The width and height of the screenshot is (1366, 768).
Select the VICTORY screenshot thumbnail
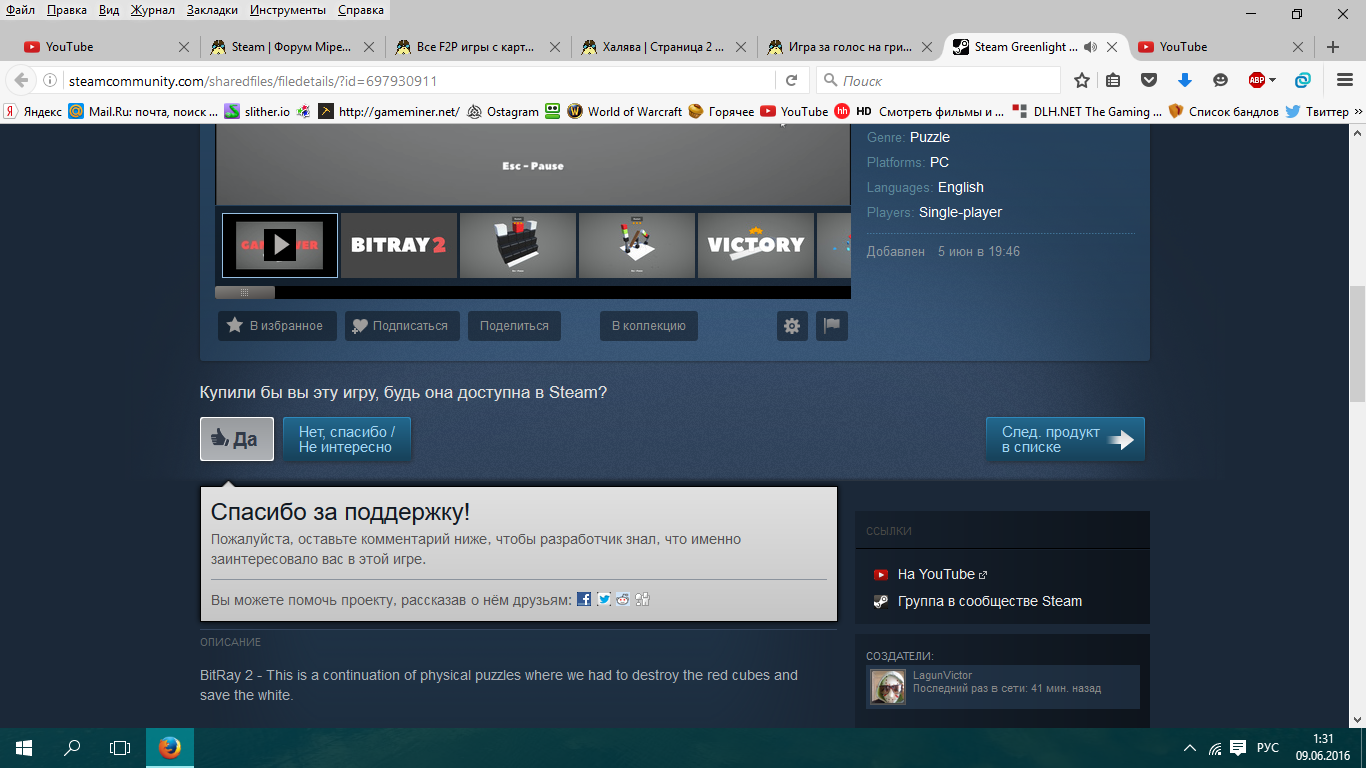pyautogui.click(x=756, y=245)
